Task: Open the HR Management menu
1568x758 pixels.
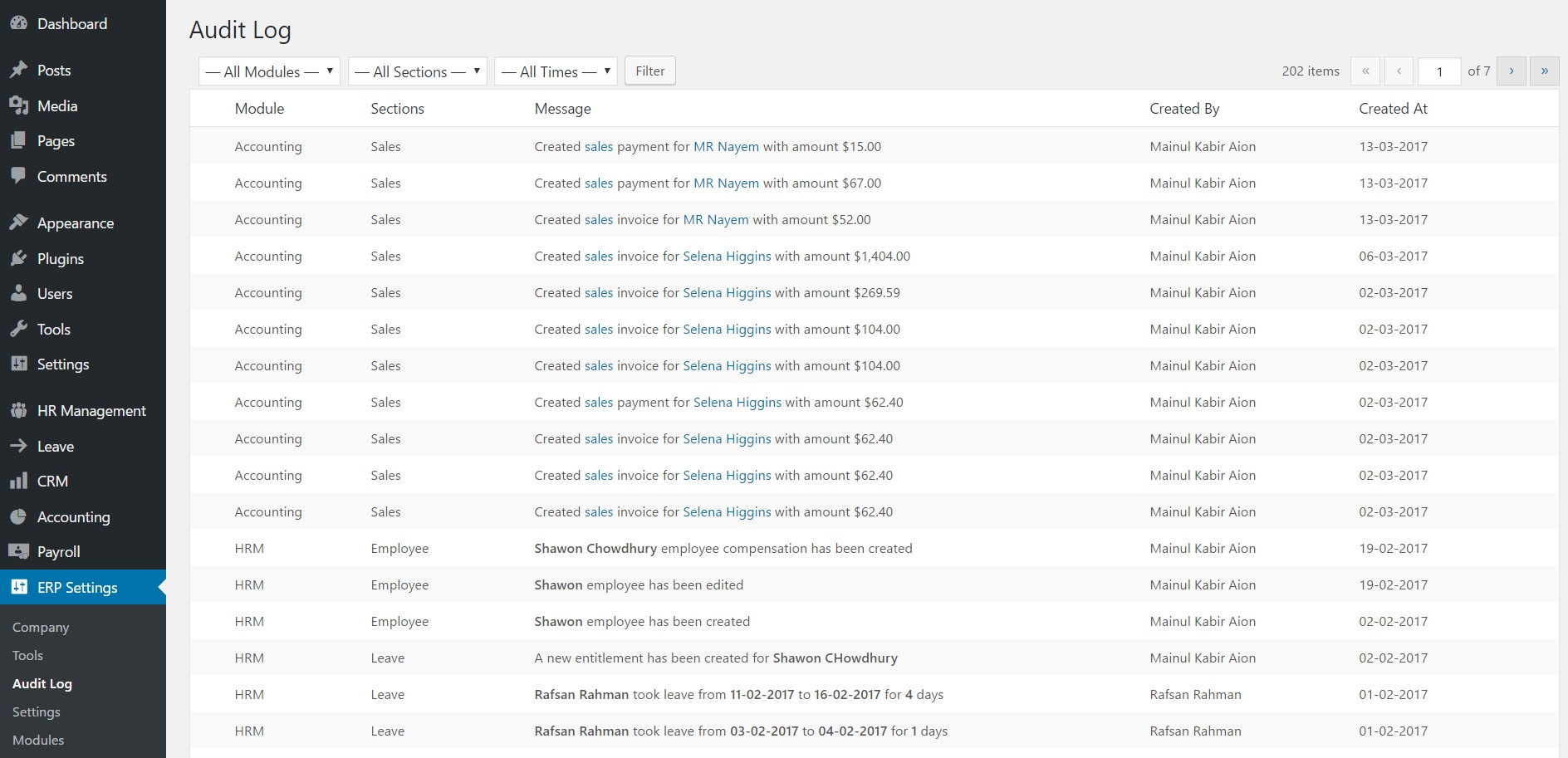Action: 83,410
